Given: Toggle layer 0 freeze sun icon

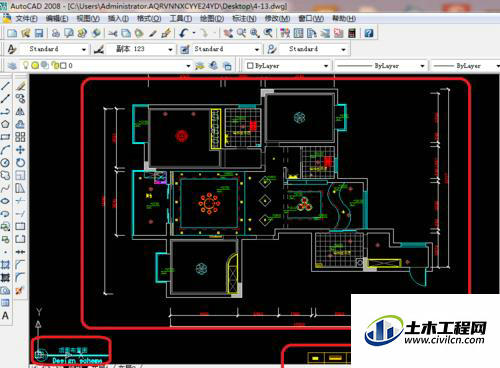Looking at the screenshot, I should click(35, 66).
